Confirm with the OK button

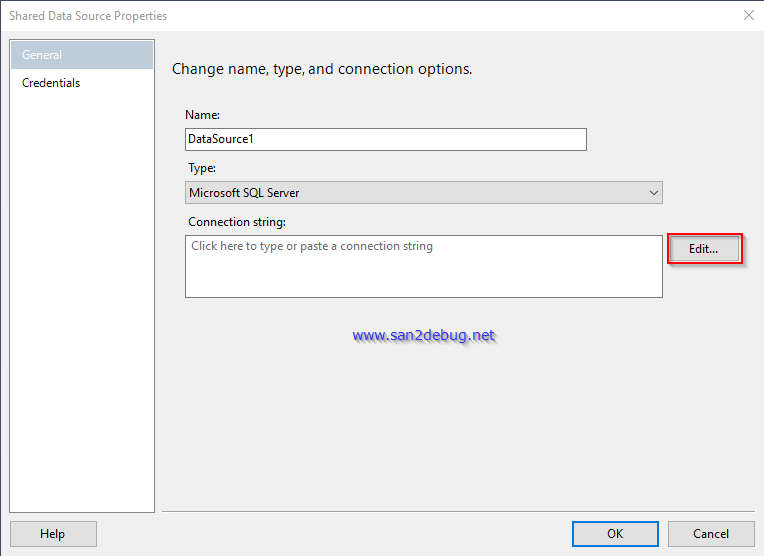615,534
